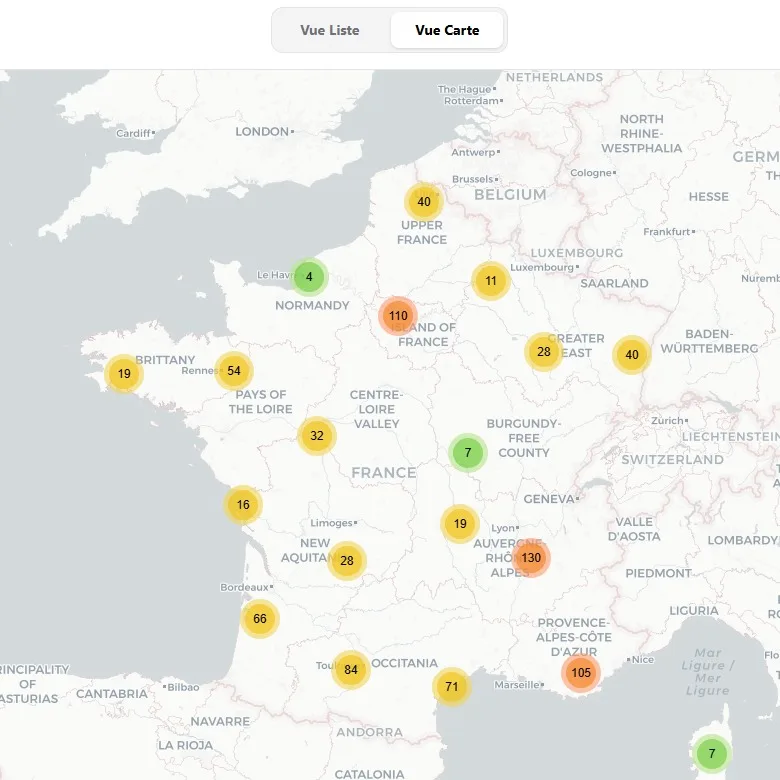Click the BELGIUM country label

click(510, 195)
